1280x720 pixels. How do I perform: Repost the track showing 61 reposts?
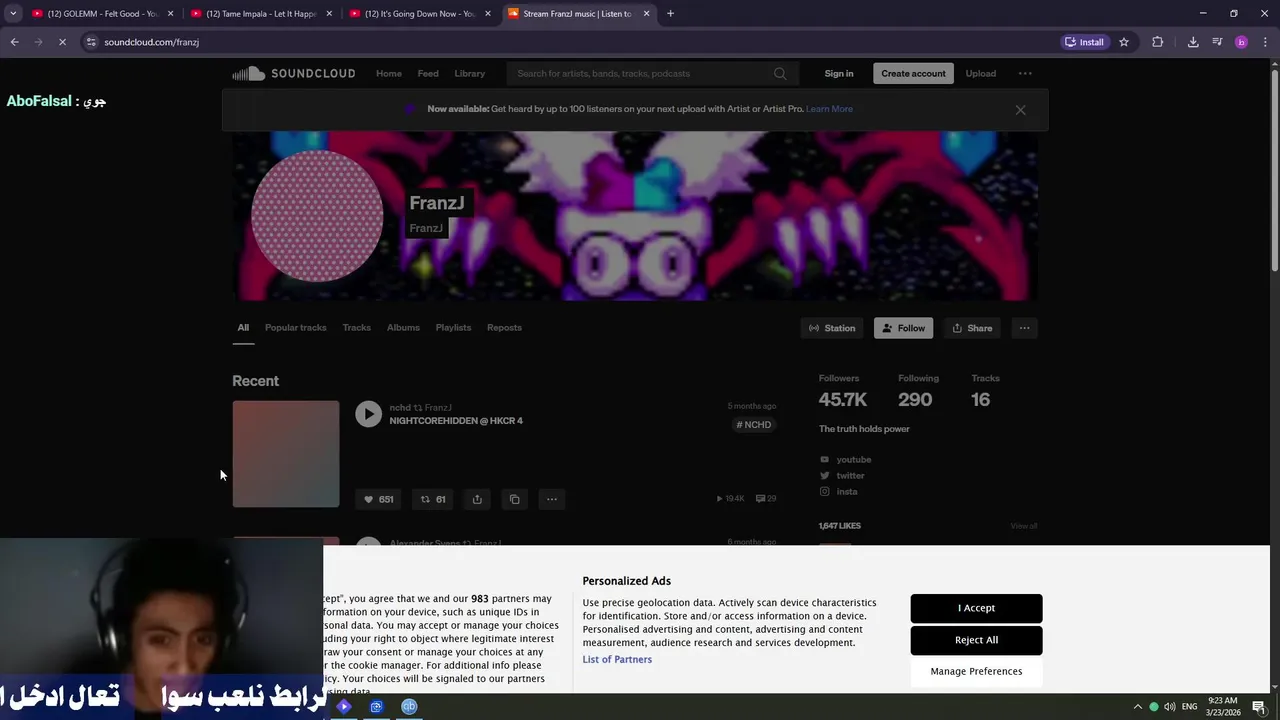pos(433,499)
